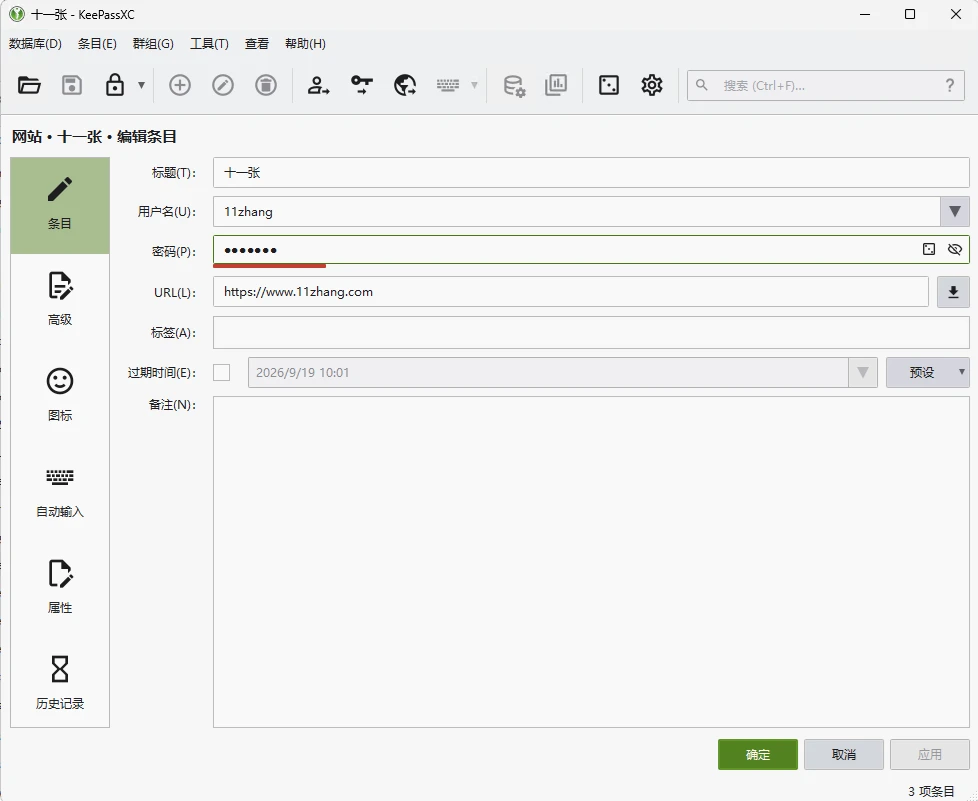Switch to 属性 properties sidebar tab
Screen dimensions: 978x801
click(x=60, y=589)
